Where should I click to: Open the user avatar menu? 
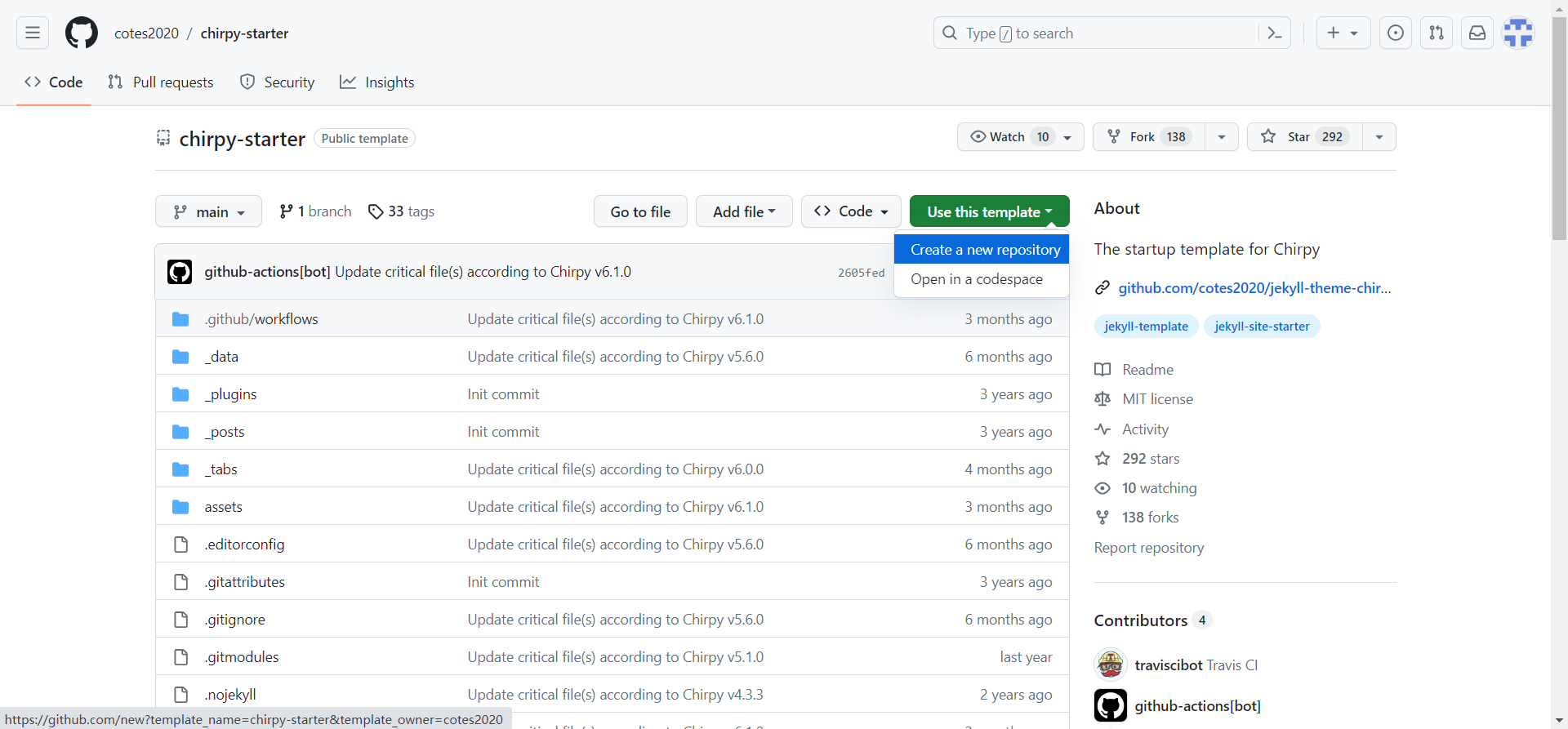click(x=1518, y=33)
